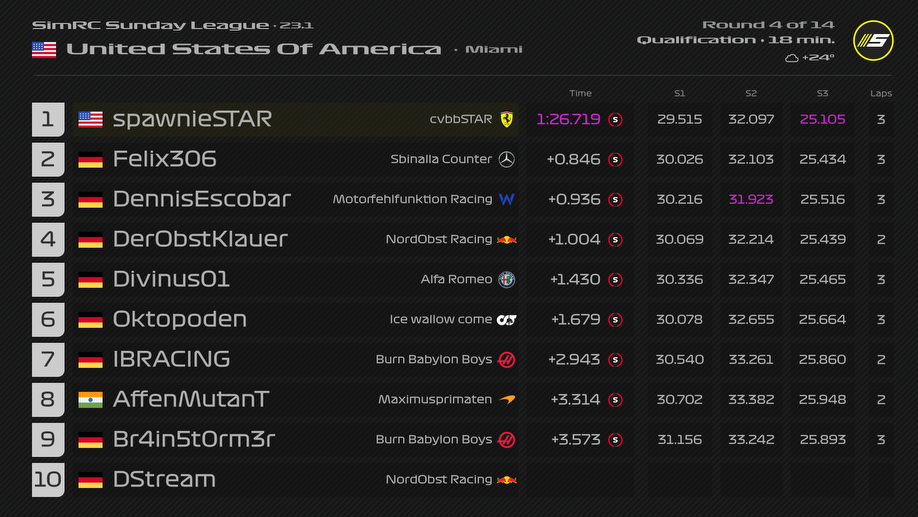The height and width of the screenshot is (517, 918).
Task: Click the Mercedes logo beside Sbinalla Counter
Action: click(507, 159)
